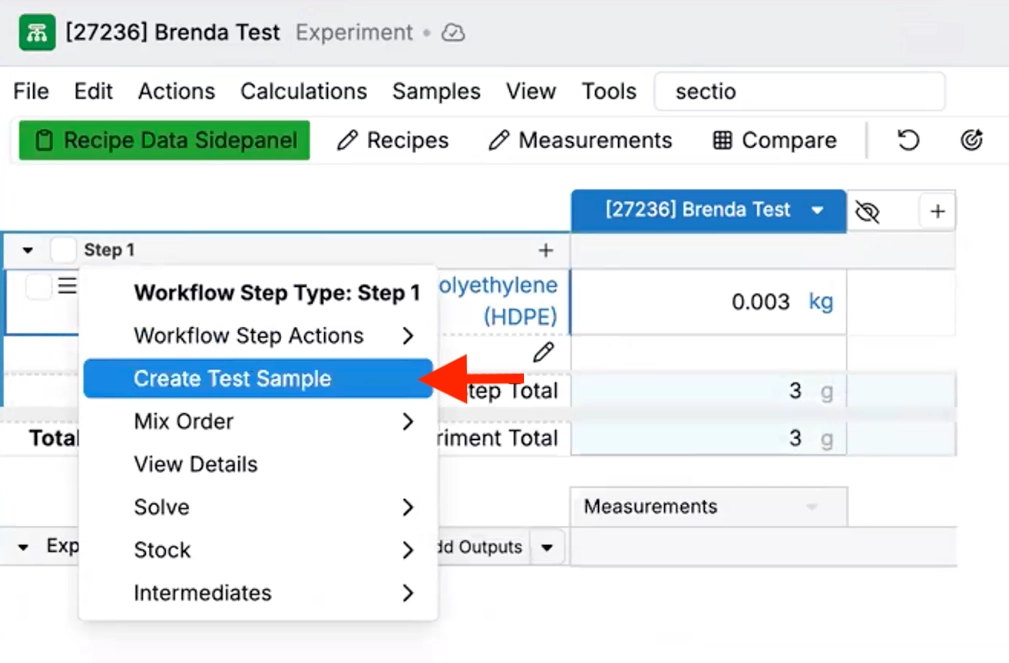Toggle the crossed-eye visibility icon
This screenshot has height=663, width=1009.
click(x=868, y=211)
